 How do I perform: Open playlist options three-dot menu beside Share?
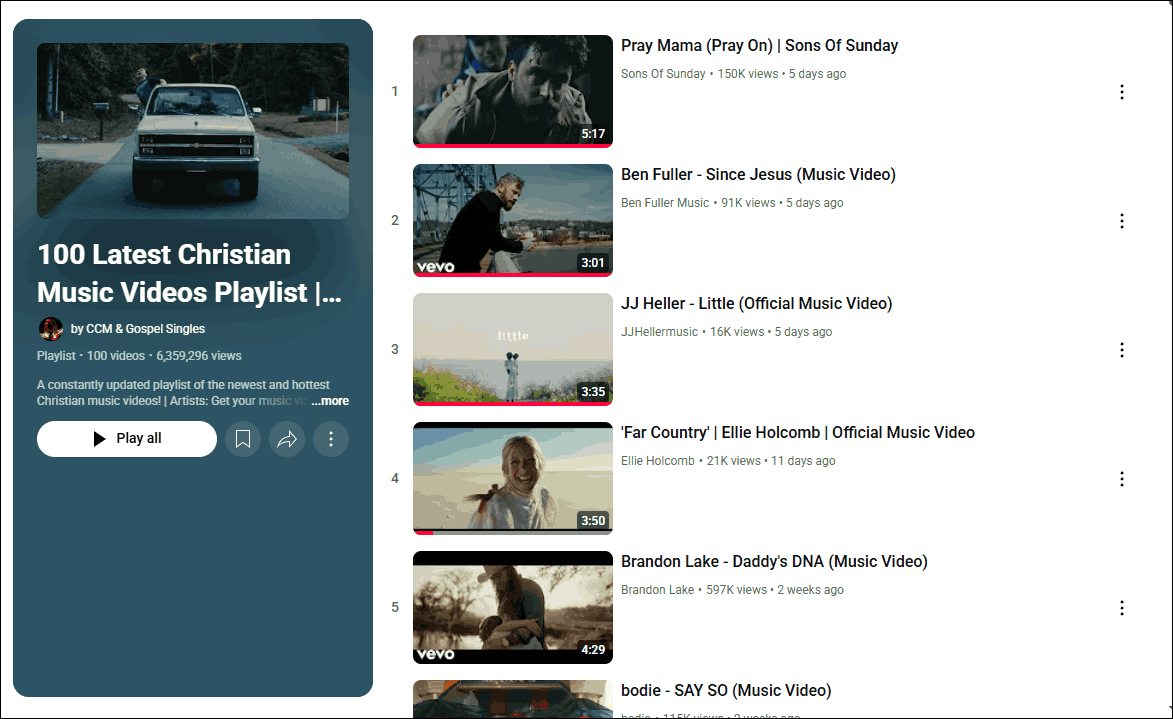coord(331,438)
